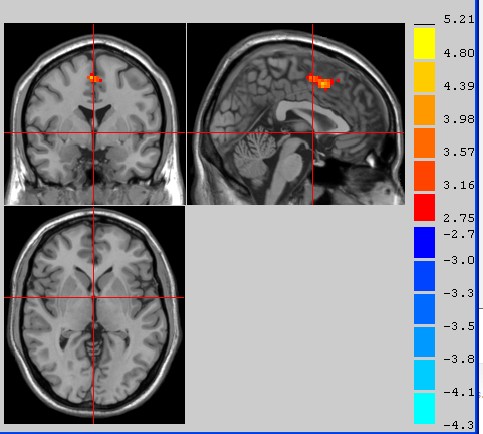The height and width of the screenshot is (434, 483).
Task: Click the activation cluster in the sagittal view
Action: (322, 81)
